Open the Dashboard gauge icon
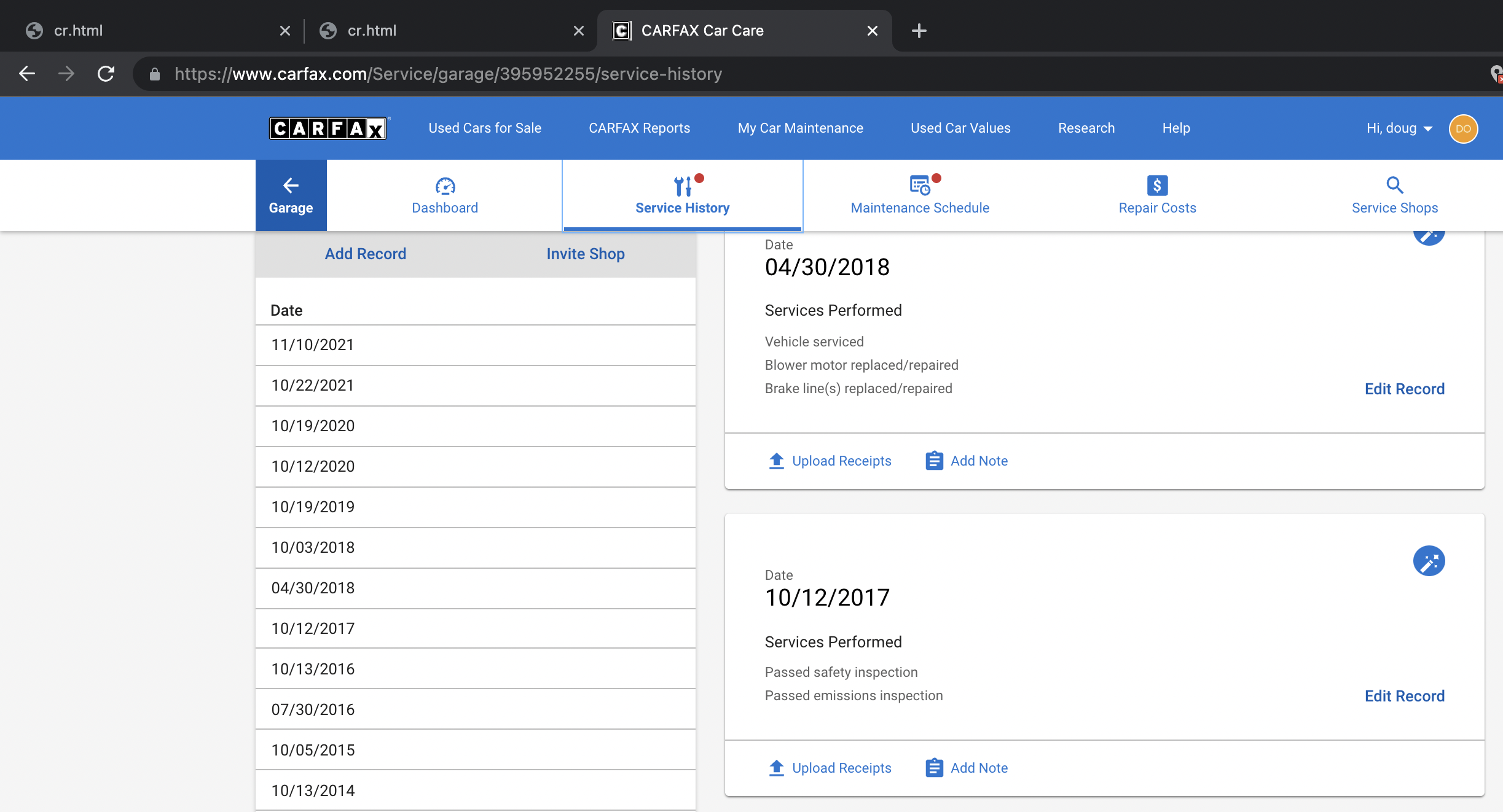1503x812 pixels. click(x=445, y=185)
